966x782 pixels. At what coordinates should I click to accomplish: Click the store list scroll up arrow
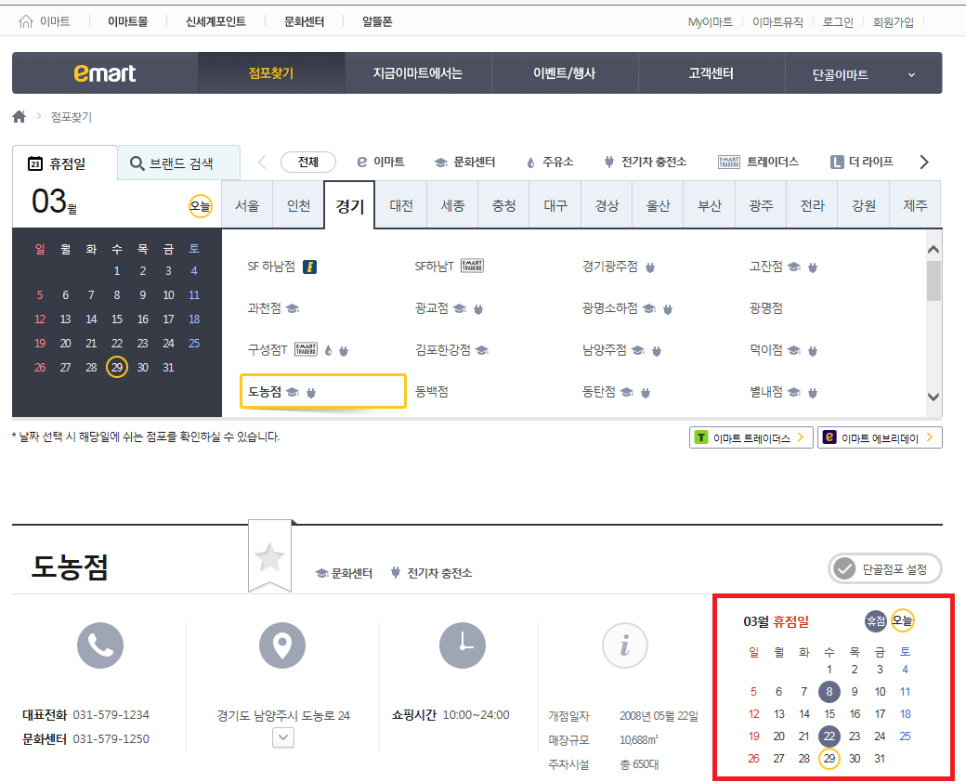(x=933, y=250)
